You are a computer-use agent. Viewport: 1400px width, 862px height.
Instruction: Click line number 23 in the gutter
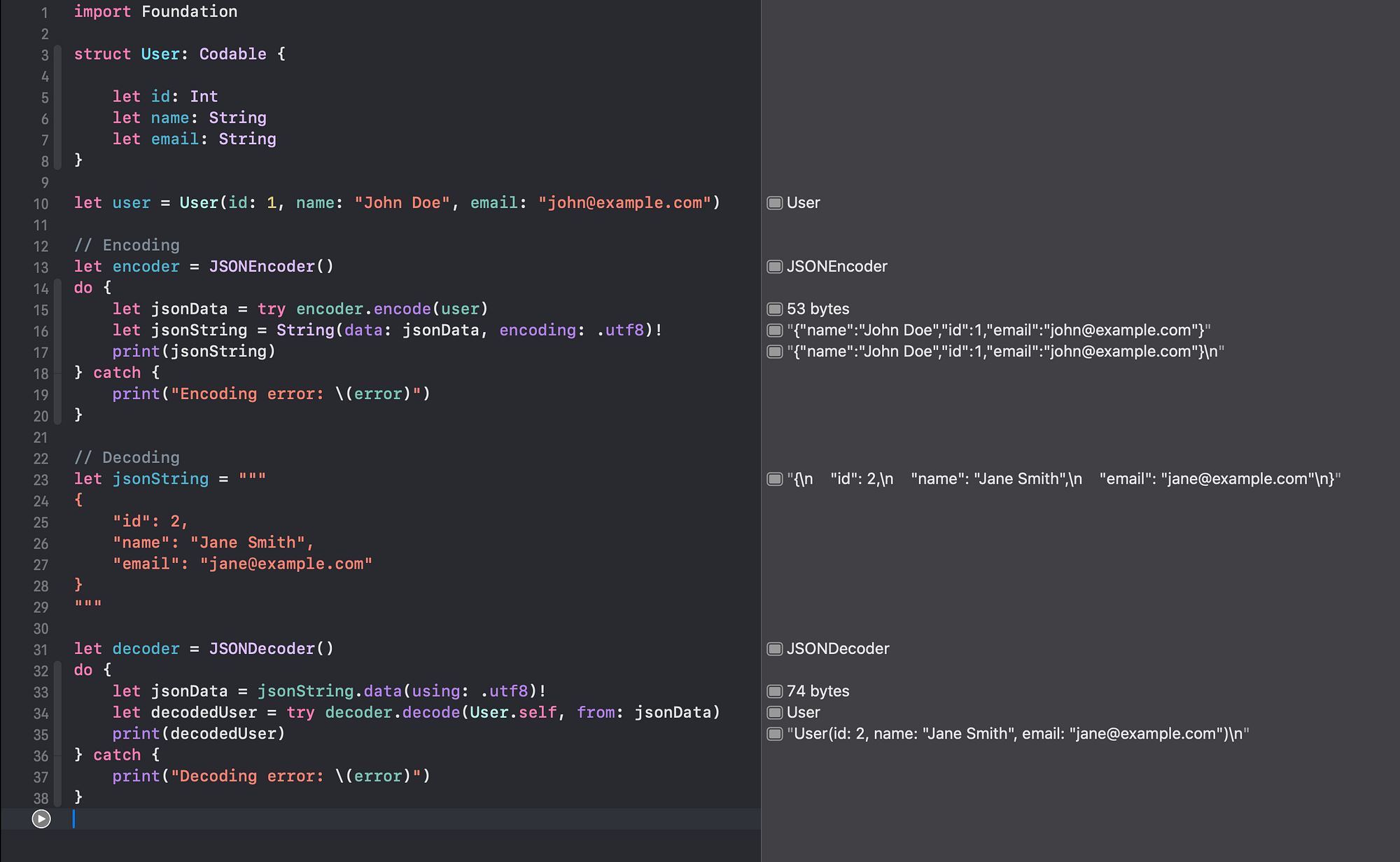(41, 480)
